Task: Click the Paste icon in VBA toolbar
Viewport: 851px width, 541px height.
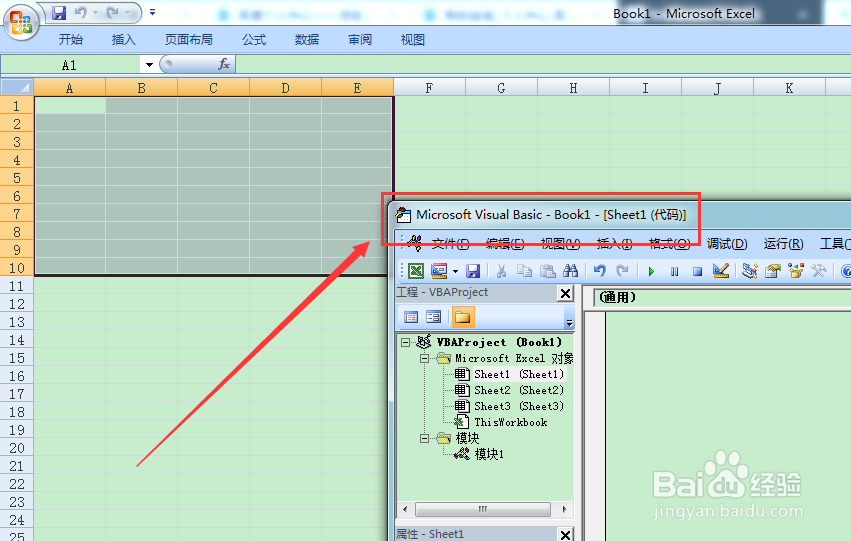Action: 548,270
